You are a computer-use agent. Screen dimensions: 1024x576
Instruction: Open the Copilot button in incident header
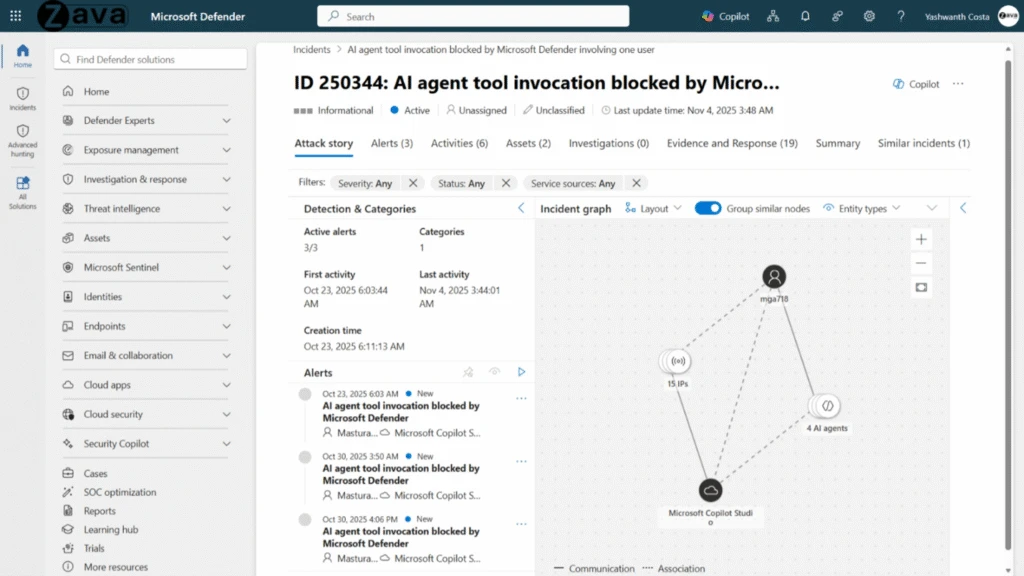[915, 84]
